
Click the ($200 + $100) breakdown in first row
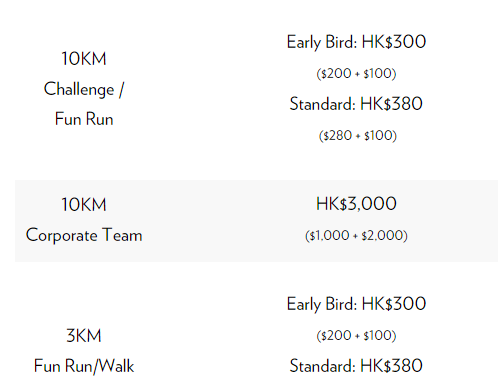[x=356, y=73]
